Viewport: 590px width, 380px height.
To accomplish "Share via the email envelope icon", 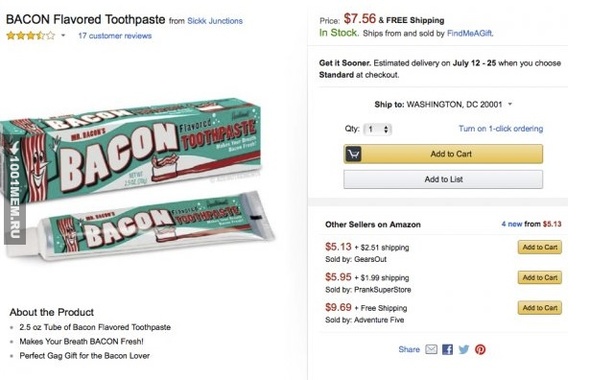I will click(431, 350).
